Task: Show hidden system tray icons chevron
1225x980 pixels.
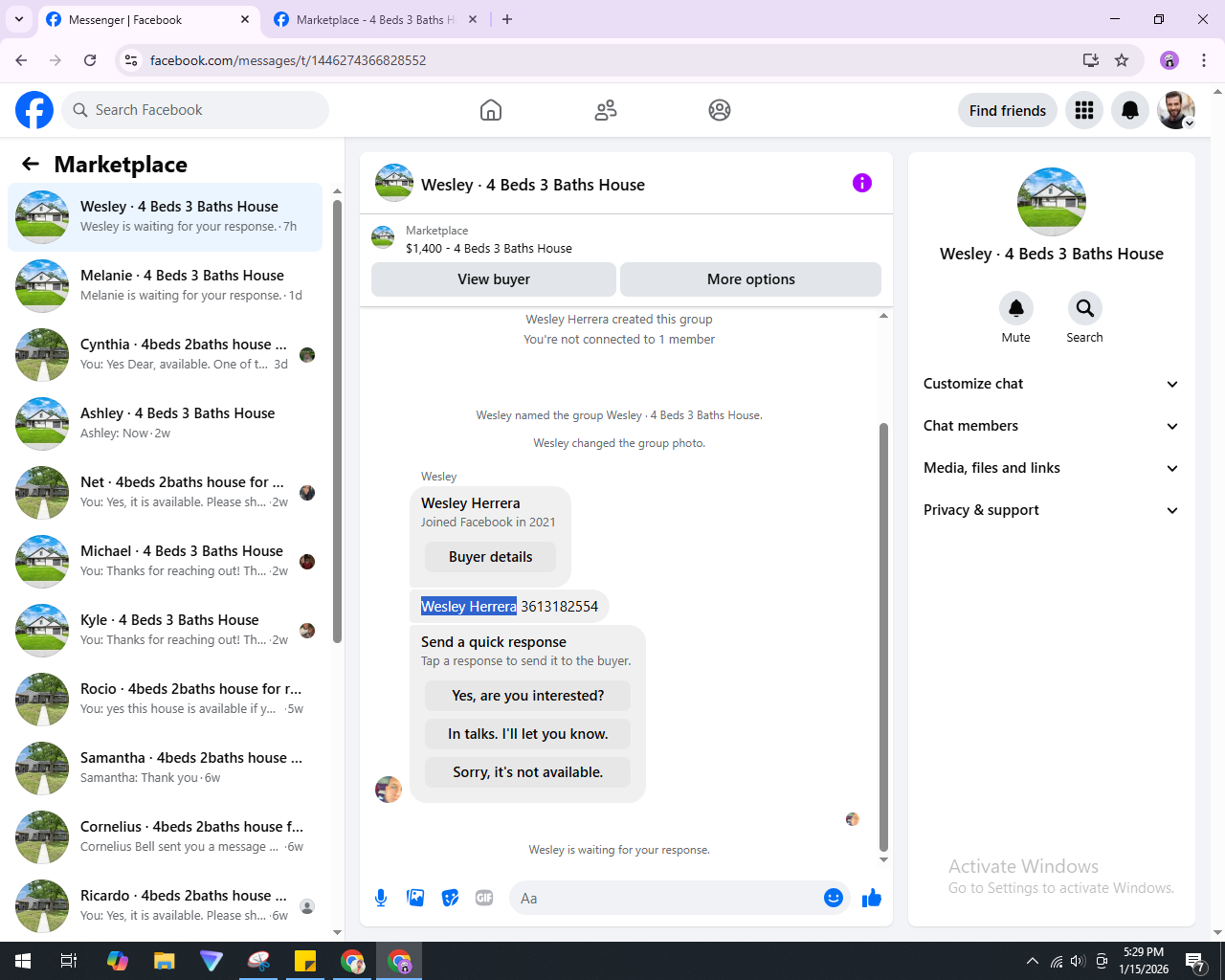Action: tap(1032, 961)
